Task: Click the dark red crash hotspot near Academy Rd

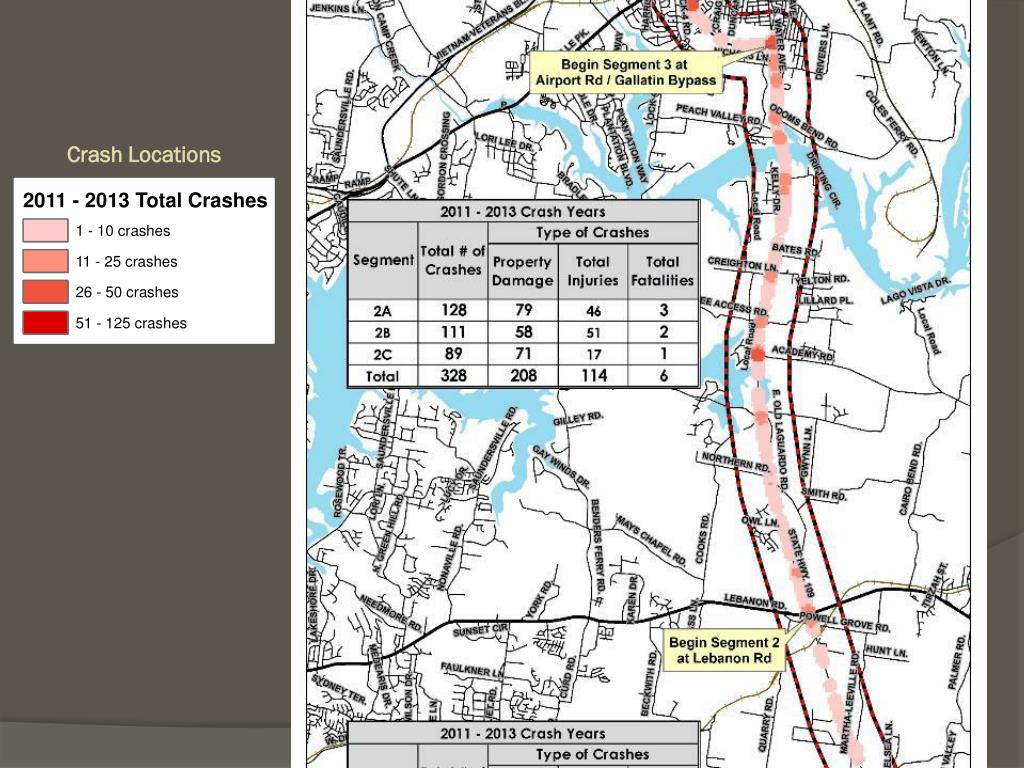Action: coord(758,355)
